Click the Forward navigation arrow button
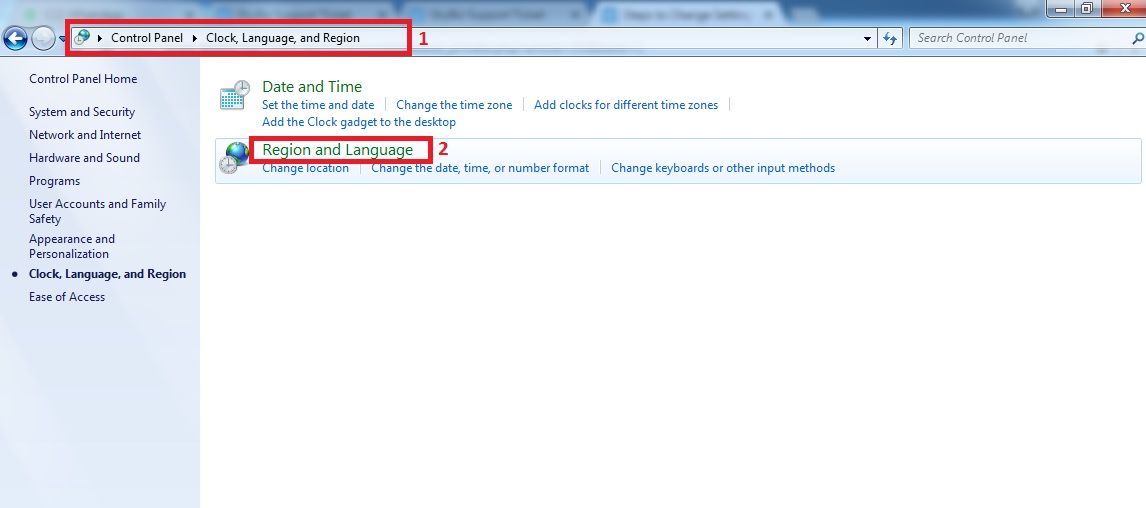This screenshot has width=1146, height=508. 43,39
